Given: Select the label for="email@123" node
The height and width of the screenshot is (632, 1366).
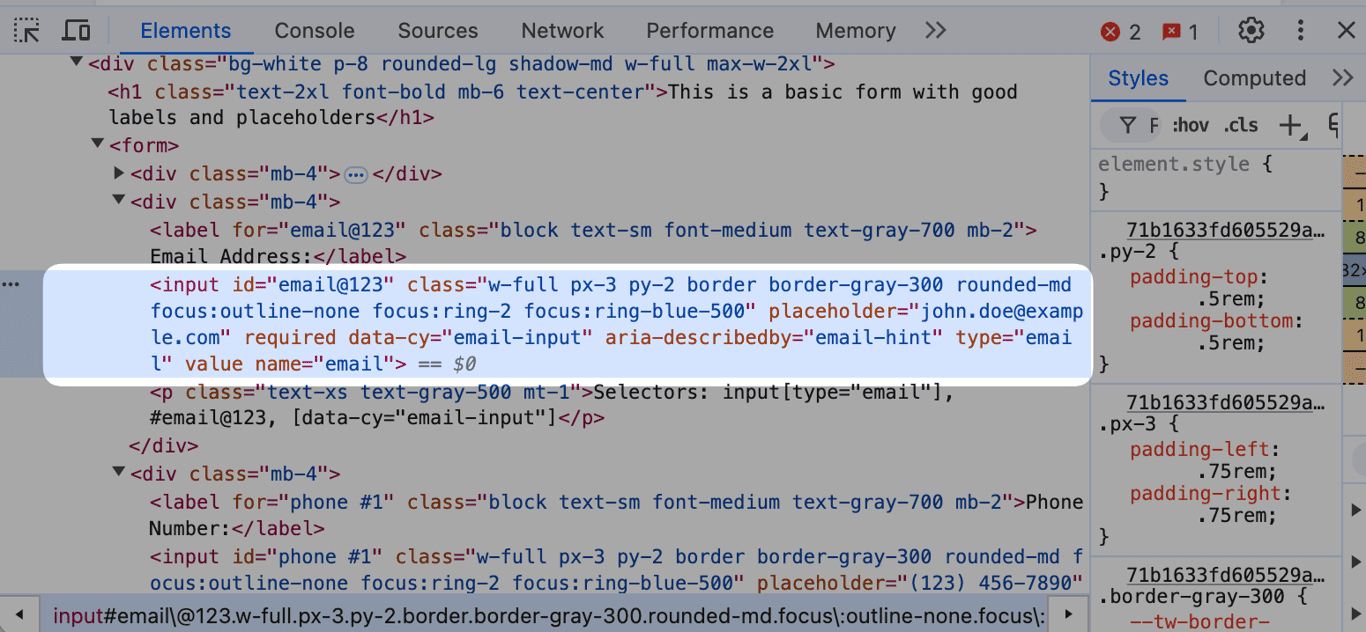Looking at the screenshot, I should 593,243.
